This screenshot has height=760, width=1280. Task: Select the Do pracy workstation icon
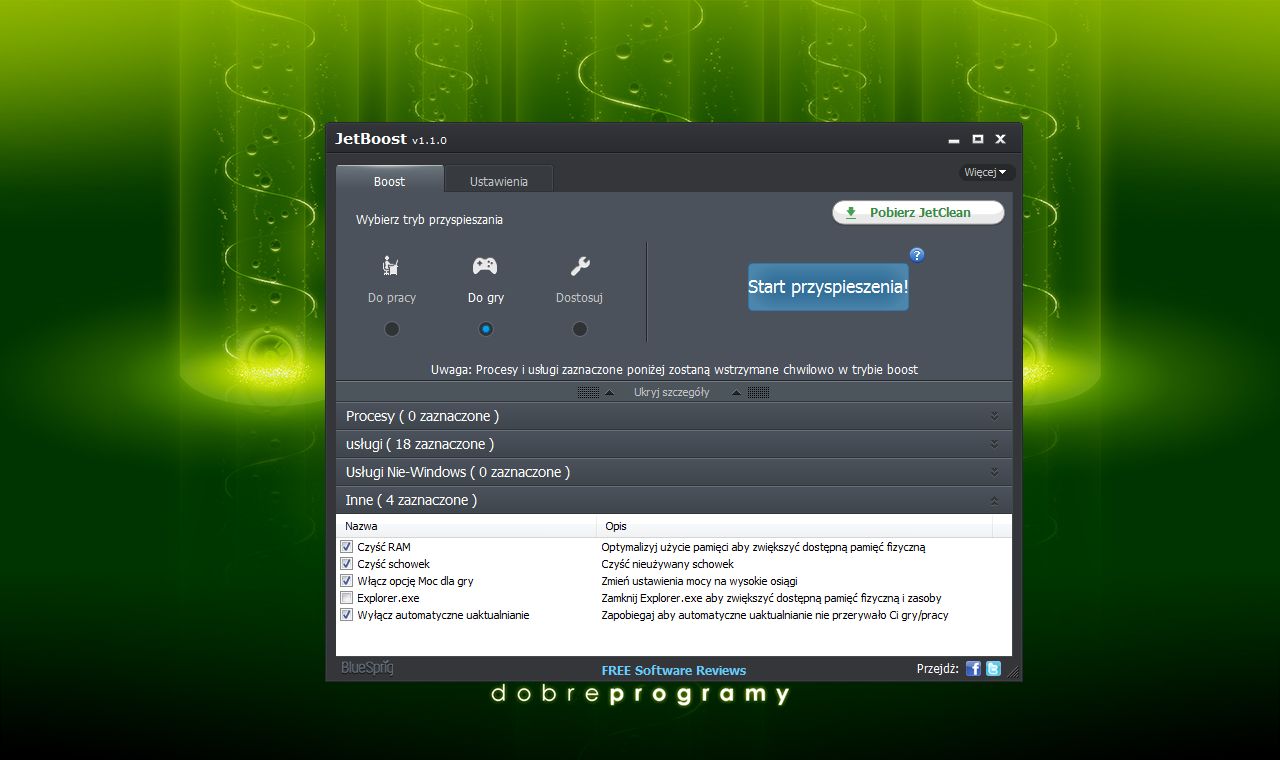pos(391,266)
